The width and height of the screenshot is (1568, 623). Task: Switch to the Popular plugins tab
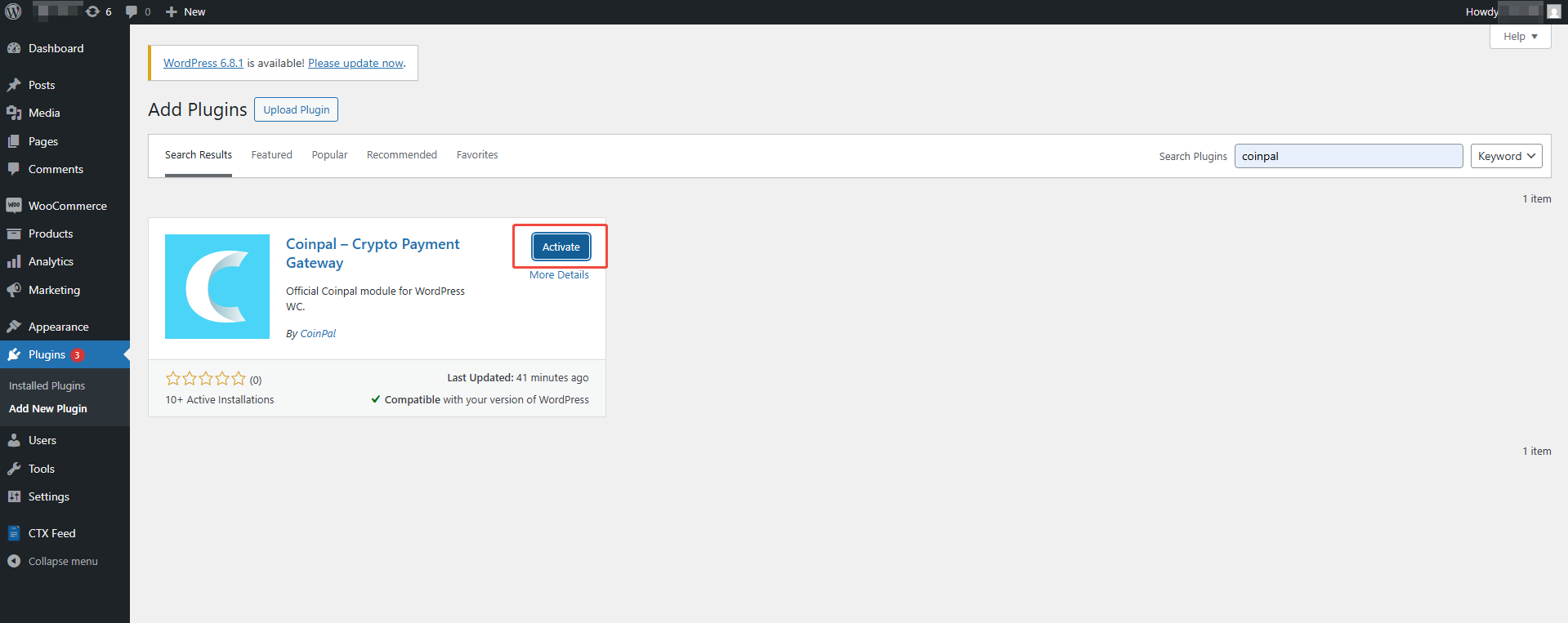click(x=329, y=155)
